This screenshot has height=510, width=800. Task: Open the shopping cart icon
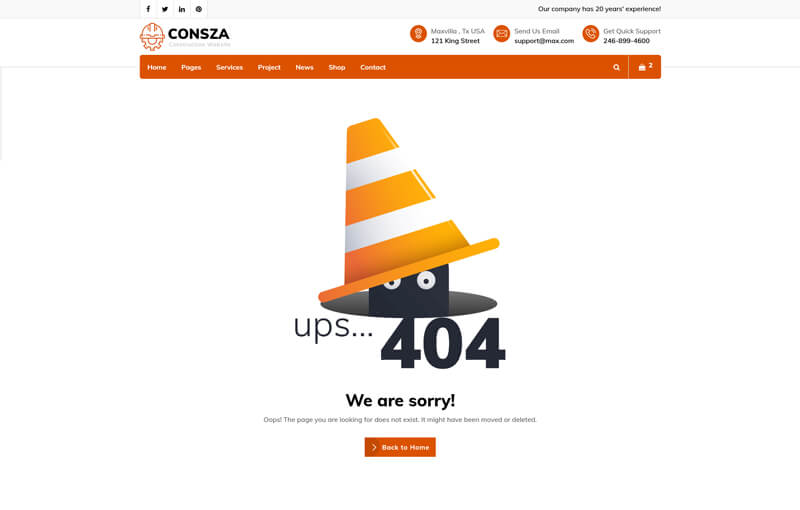tap(642, 67)
